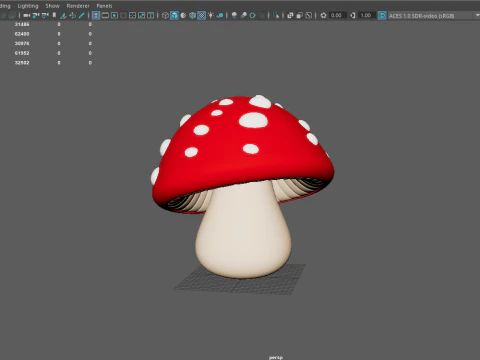This screenshot has height=360, width=480.
Task: Click the Gamma reset icon
Action: pos(353,15)
